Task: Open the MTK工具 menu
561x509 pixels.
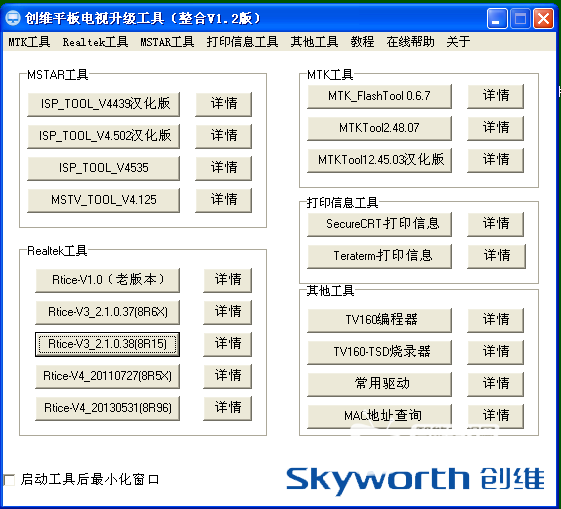Action: pyautogui.click(x=29, y=42)
